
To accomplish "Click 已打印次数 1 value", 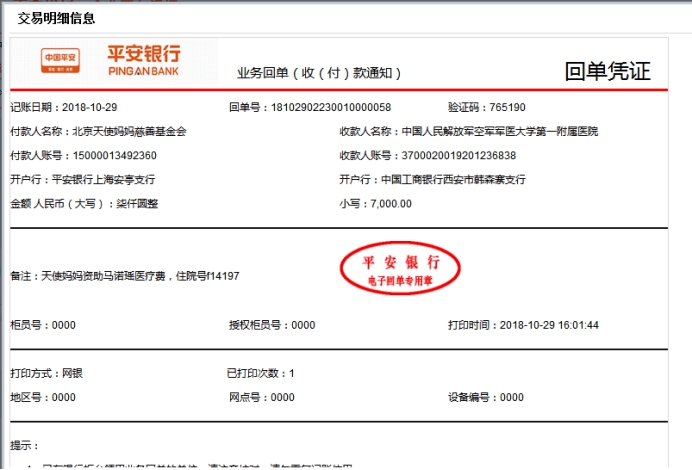I will pyautogui.click(x=292, y=373).
